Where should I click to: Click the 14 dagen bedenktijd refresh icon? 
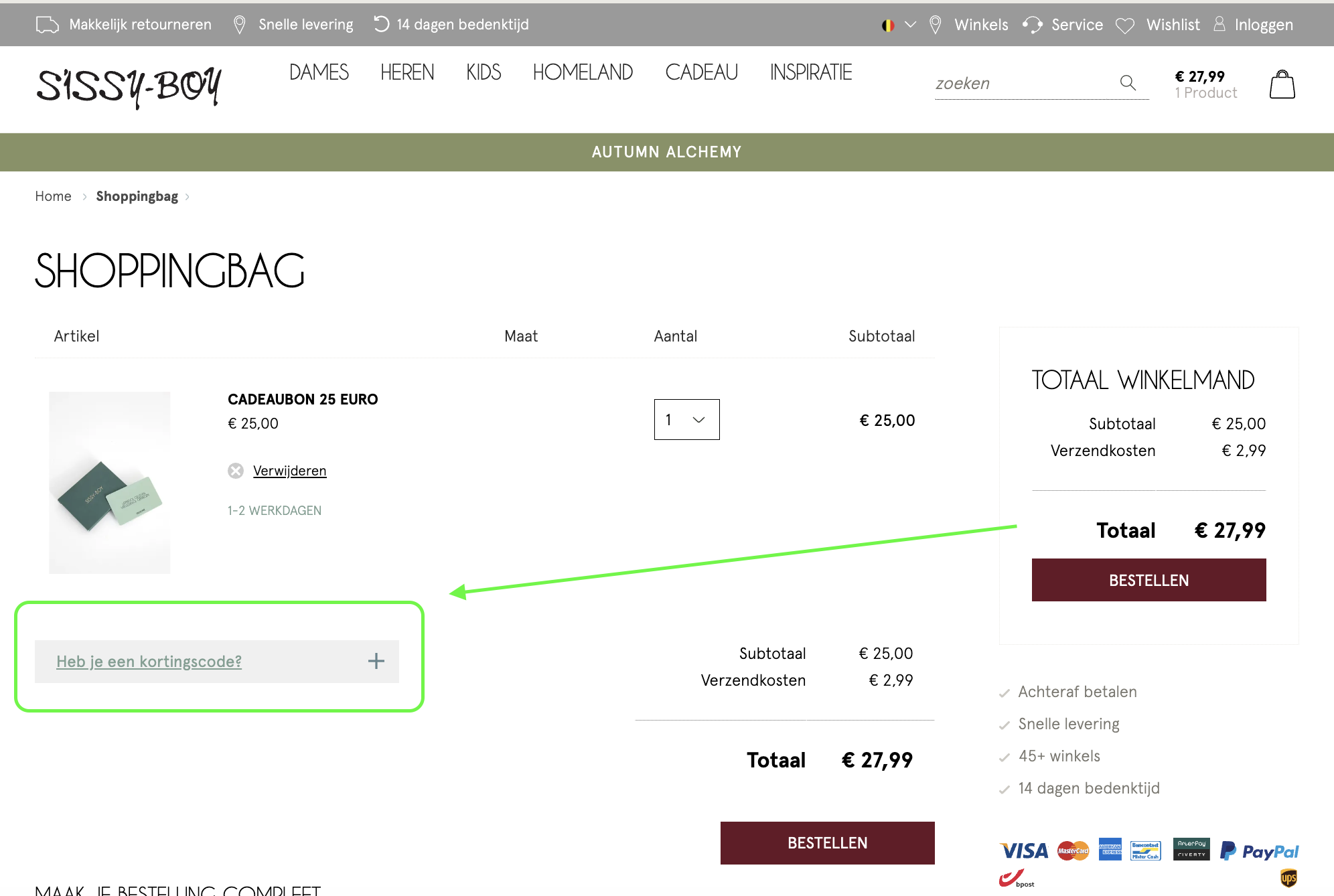(381, 24)
